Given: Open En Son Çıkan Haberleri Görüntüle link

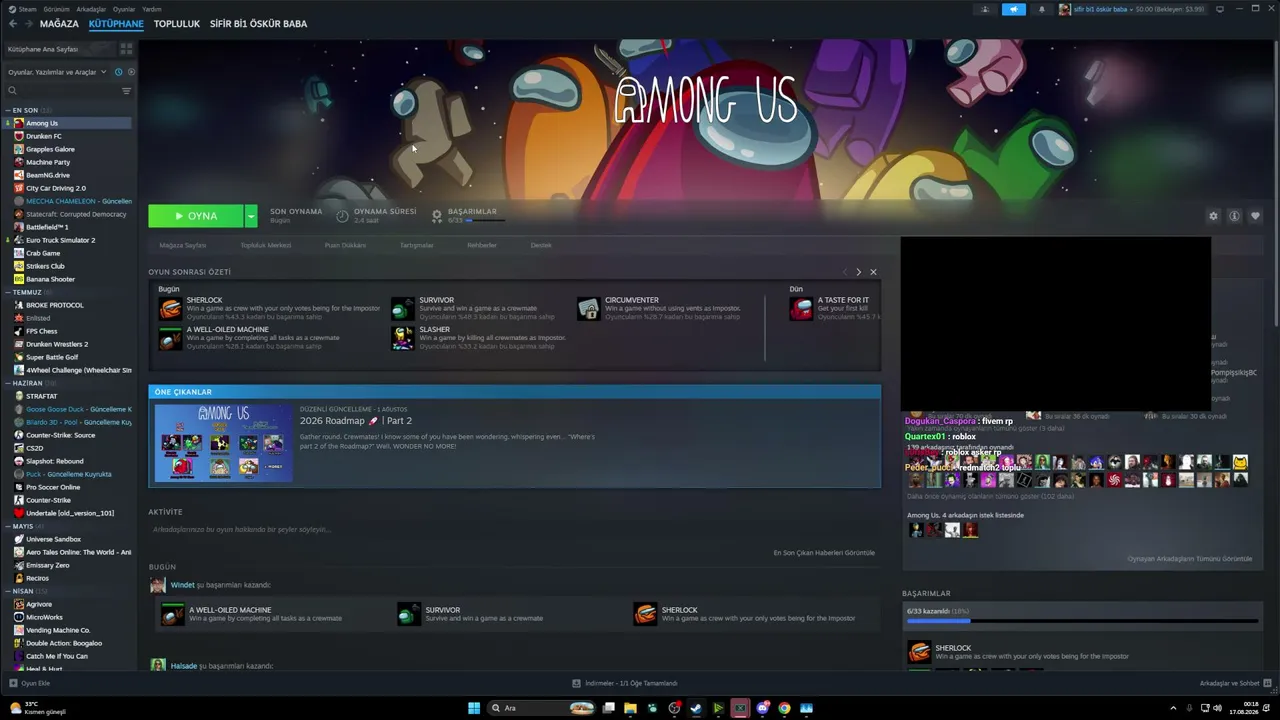Looking at the screenshot, I should click(824, 552).
